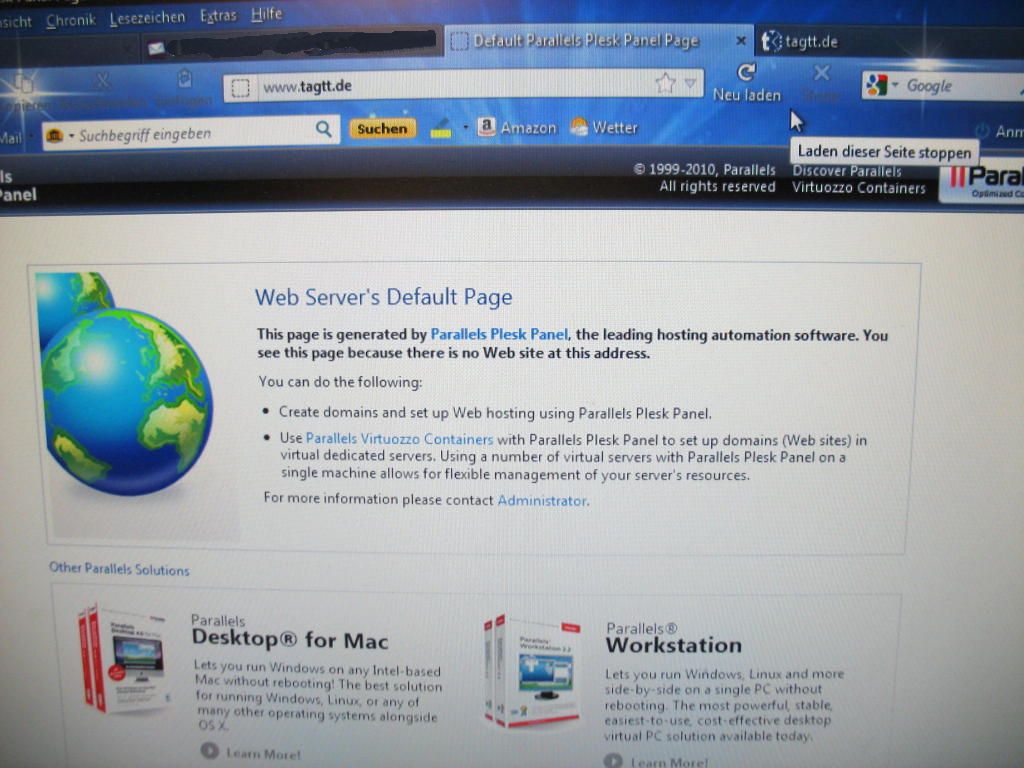Click the magnifier in Suchbegriff field

(323, 129)
